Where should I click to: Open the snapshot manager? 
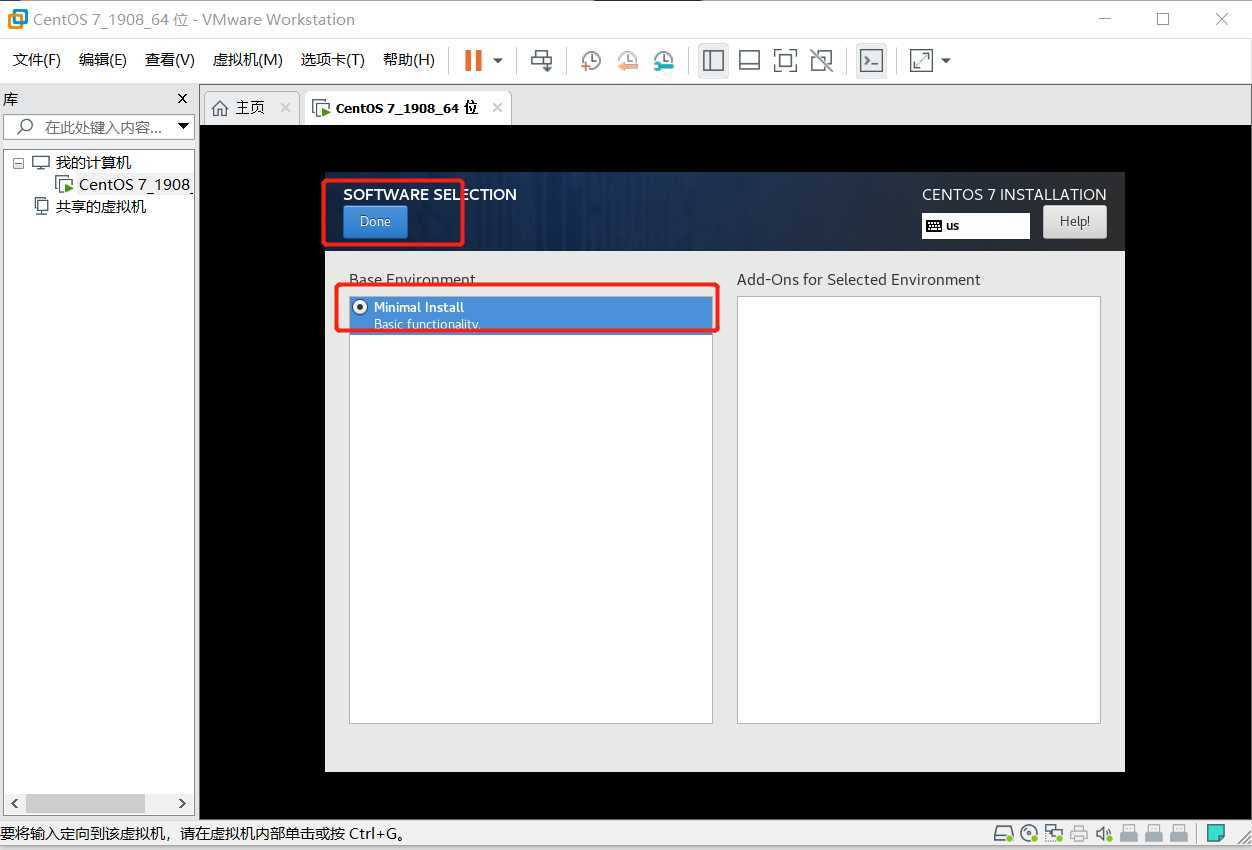(663, 61)
